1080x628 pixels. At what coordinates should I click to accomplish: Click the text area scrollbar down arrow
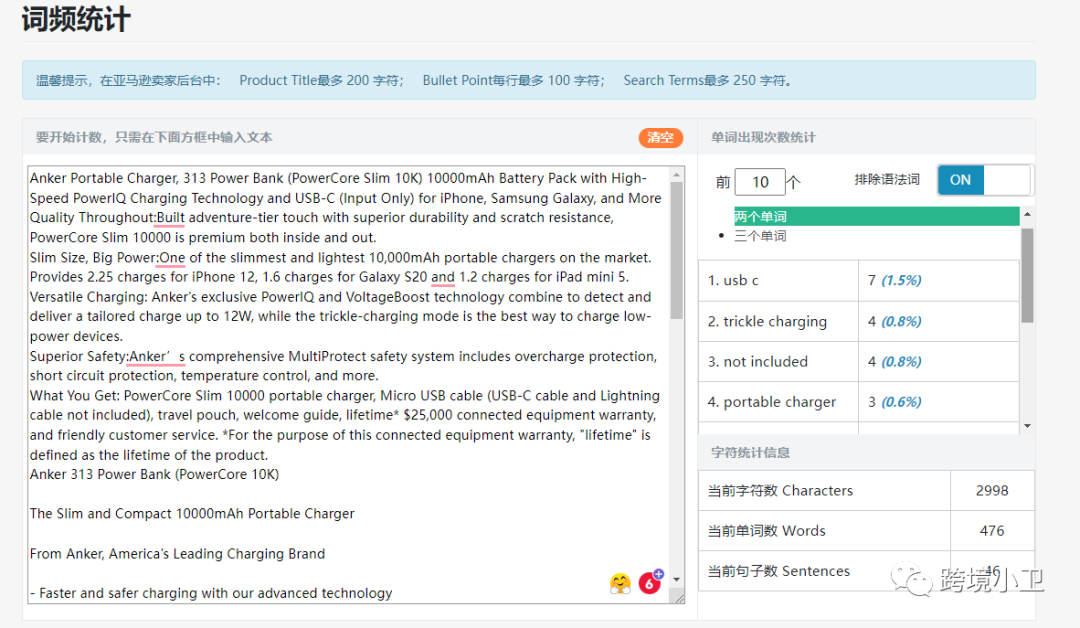point(676,580)
